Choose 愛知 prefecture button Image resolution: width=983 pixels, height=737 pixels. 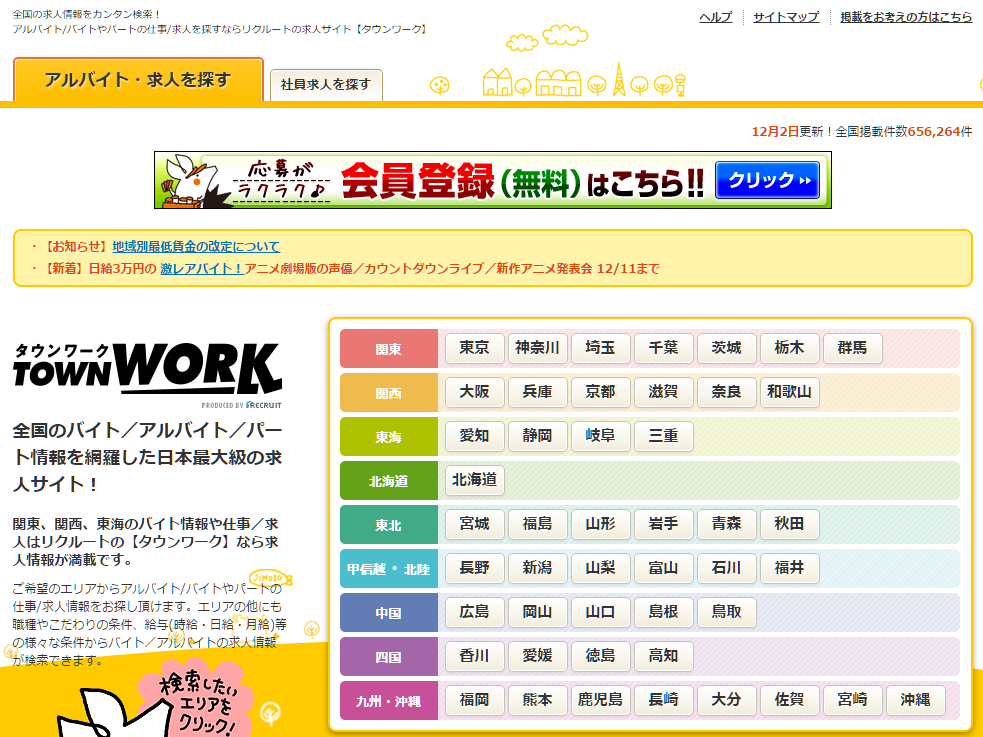475,436
